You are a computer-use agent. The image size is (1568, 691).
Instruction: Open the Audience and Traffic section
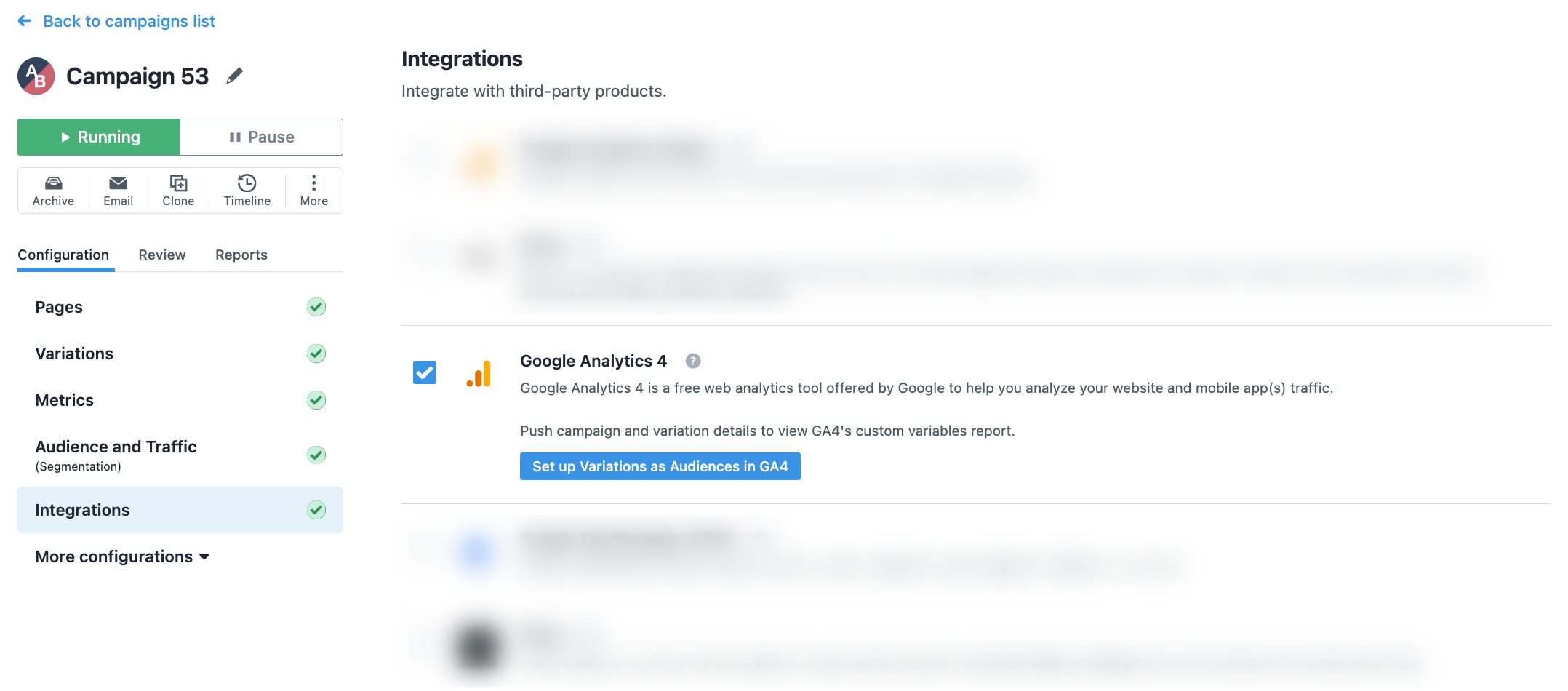click(x=180, y=455)
